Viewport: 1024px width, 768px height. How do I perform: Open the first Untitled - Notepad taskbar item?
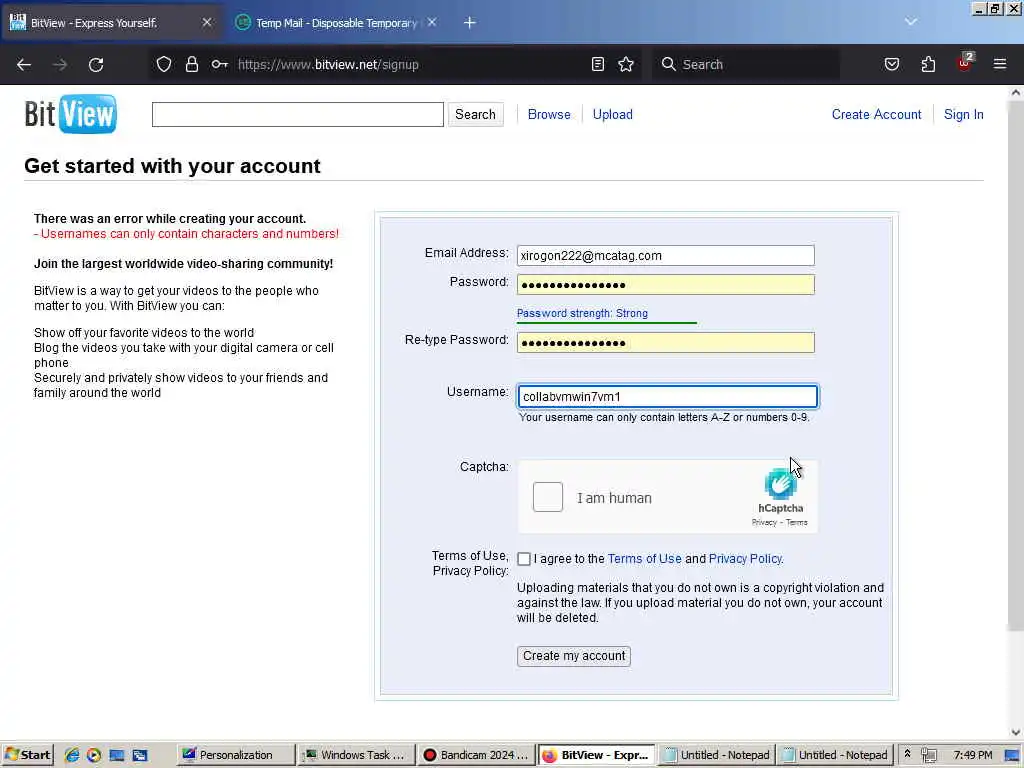click(716, 755)
